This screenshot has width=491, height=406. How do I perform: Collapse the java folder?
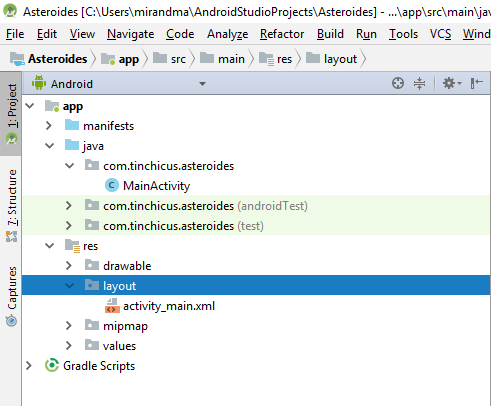click(49, 146)
